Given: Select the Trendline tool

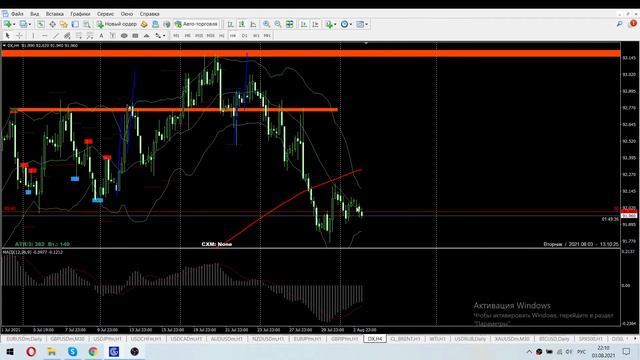Looking at the screenshot, I should pos(56,36).
